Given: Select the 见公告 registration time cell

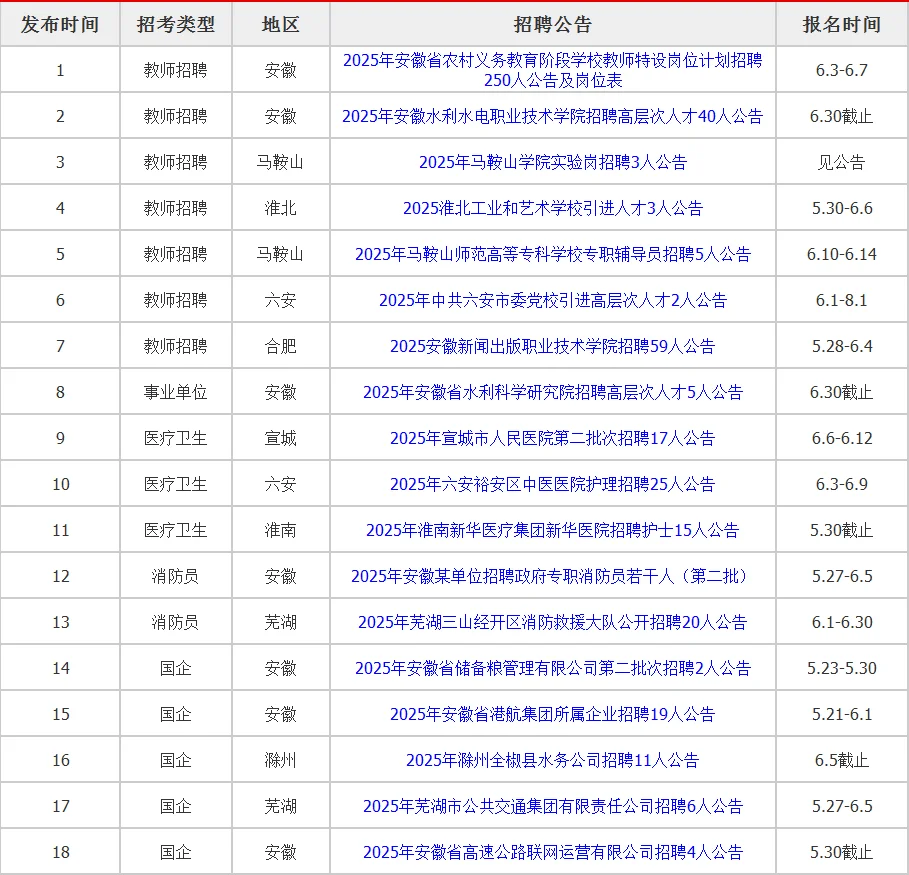Looking at the screenshot, I should [x=842, y=162].
